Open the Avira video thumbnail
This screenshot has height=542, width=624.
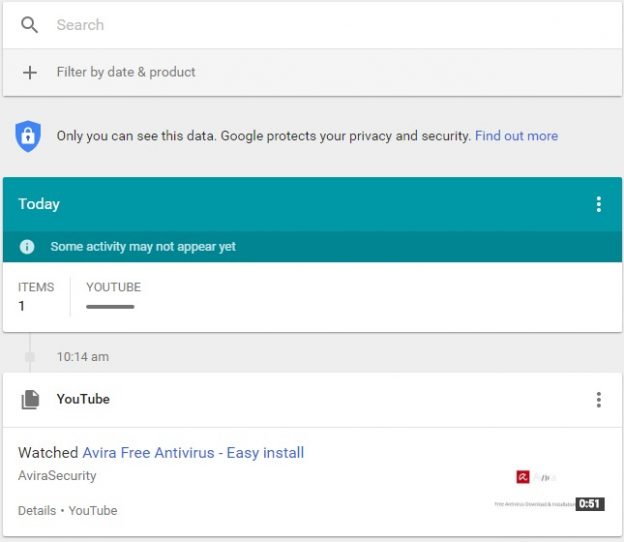tap(549, 481)
